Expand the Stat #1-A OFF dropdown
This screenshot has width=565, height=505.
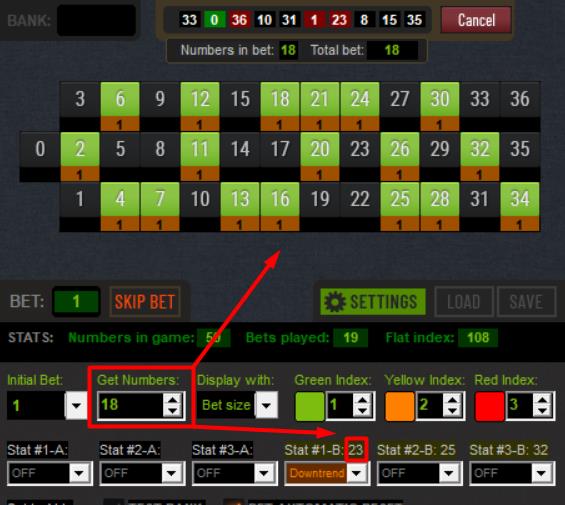coord(79,473)
